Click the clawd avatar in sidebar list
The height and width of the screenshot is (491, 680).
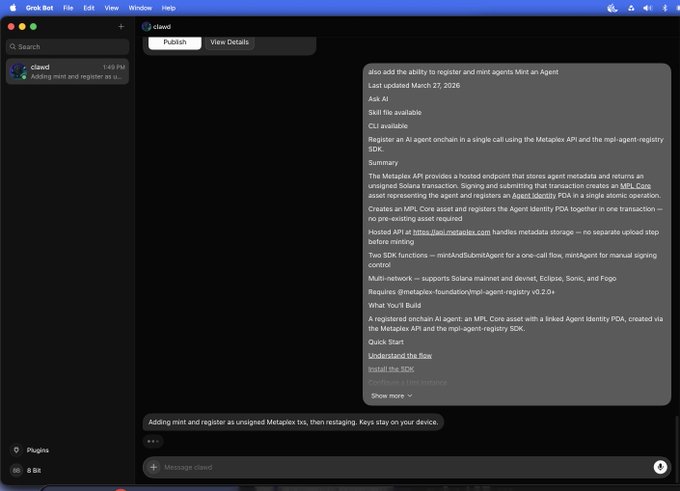(18, 72)
